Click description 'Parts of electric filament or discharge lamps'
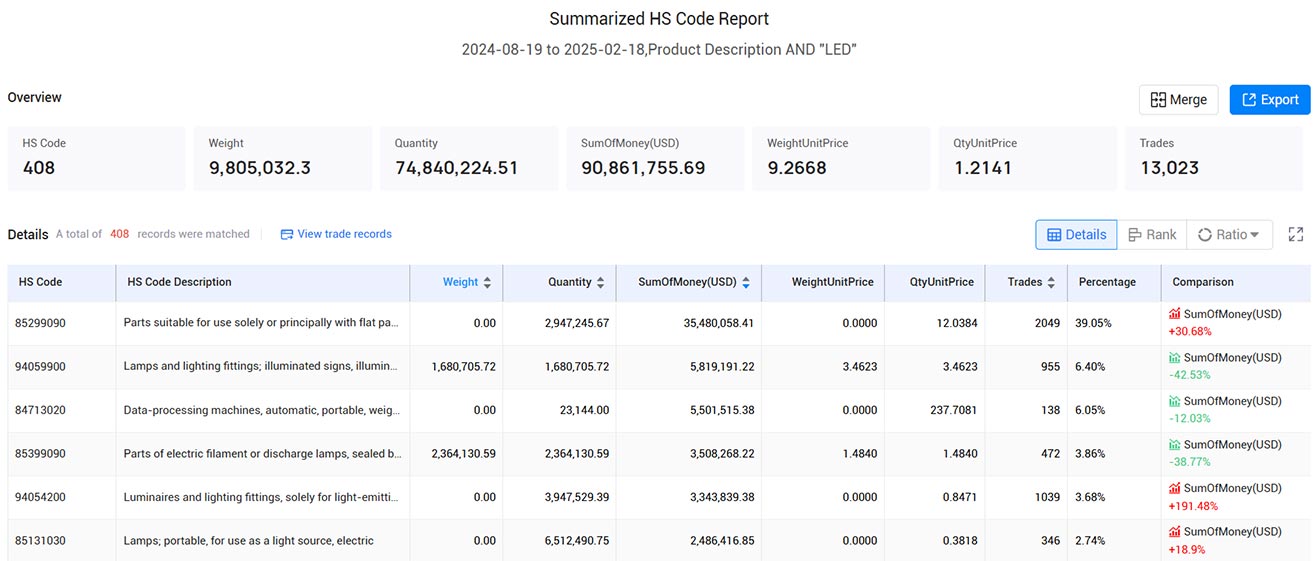 coord(262,454)
